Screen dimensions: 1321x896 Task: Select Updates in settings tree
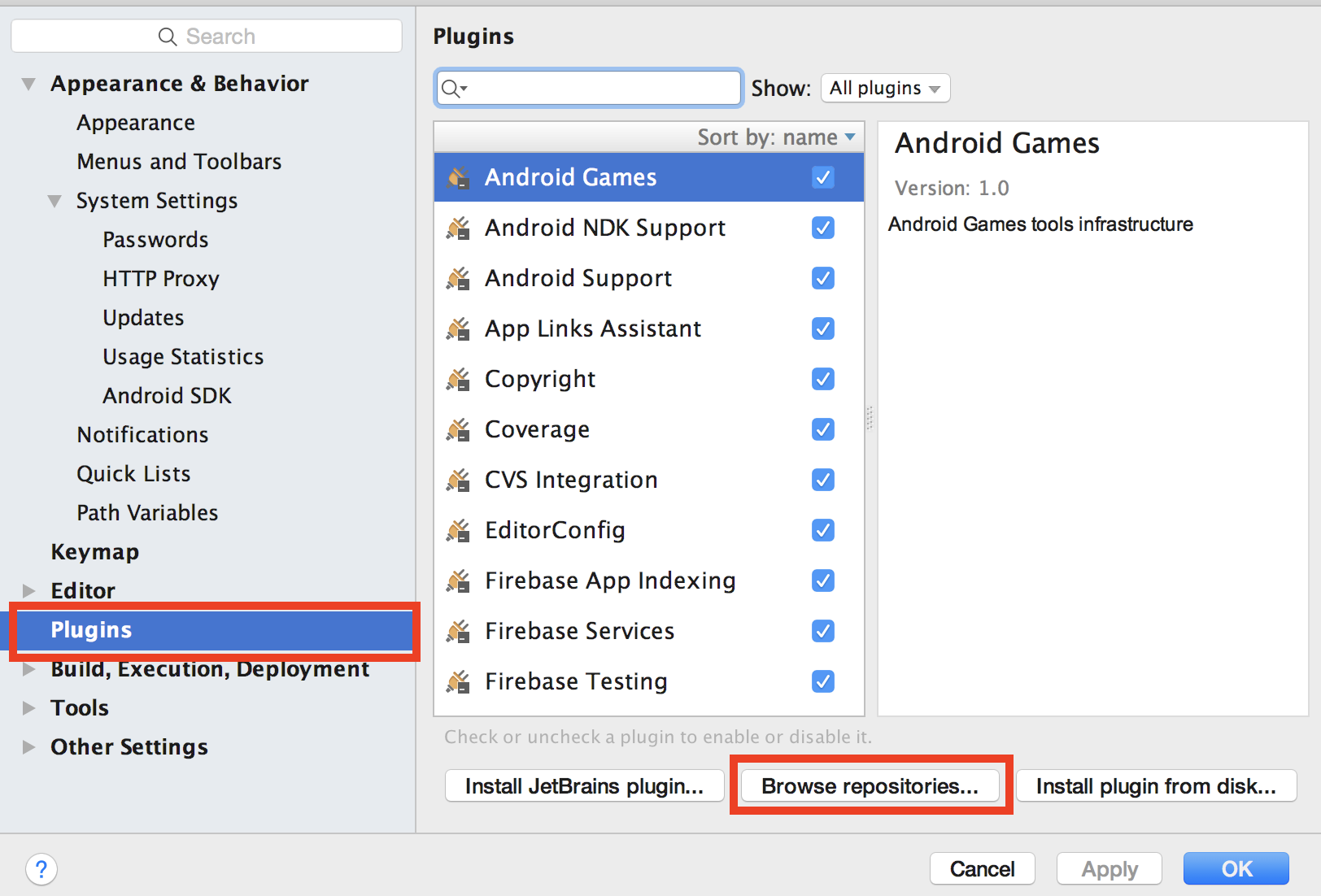(143, 318)
